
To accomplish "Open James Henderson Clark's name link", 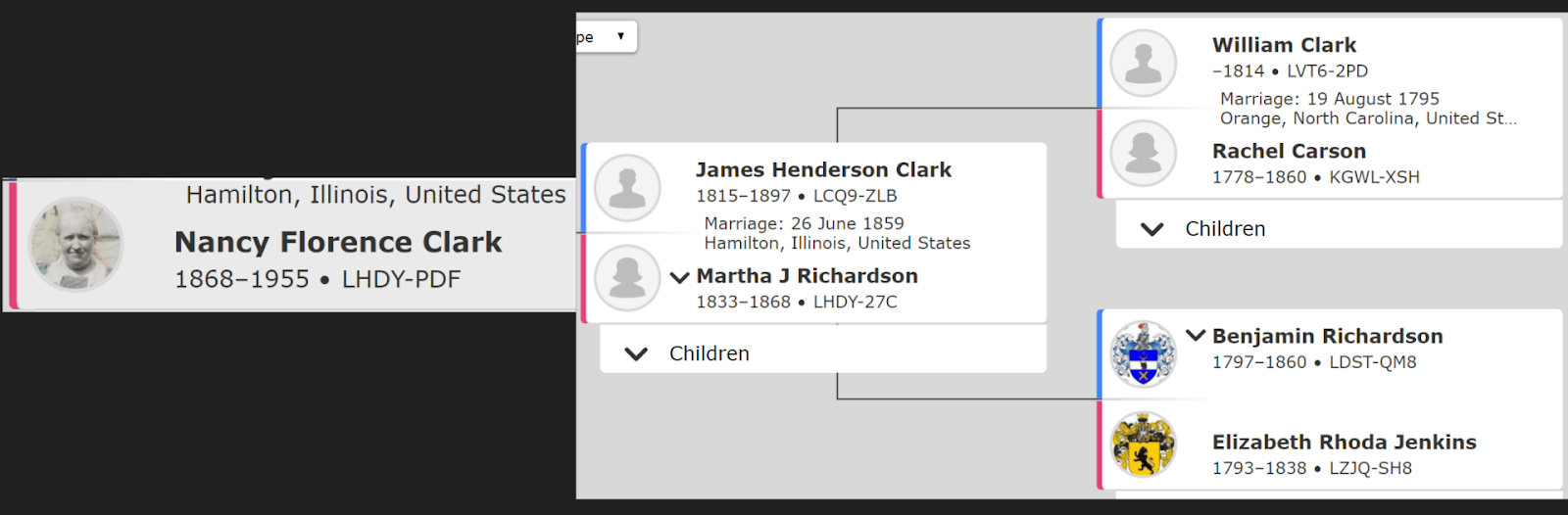I will 823,170.
